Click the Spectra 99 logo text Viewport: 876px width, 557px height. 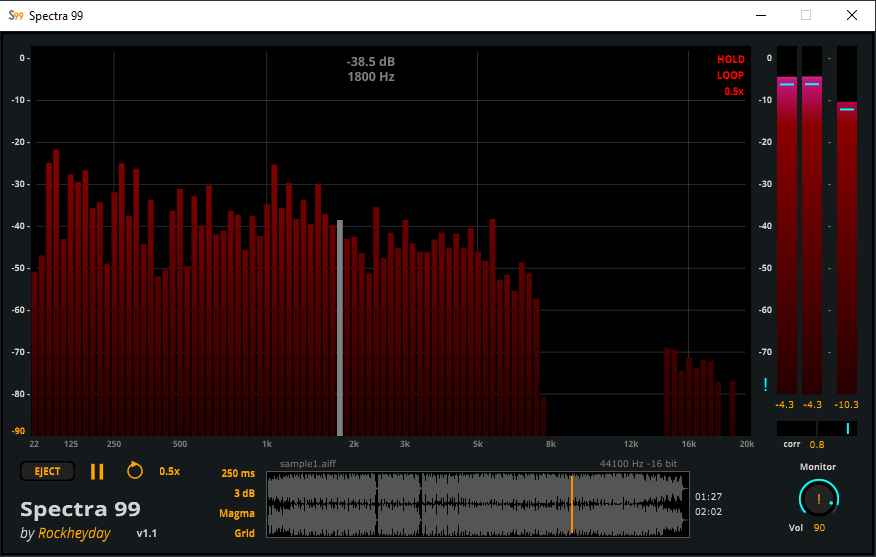coord(80,509)
